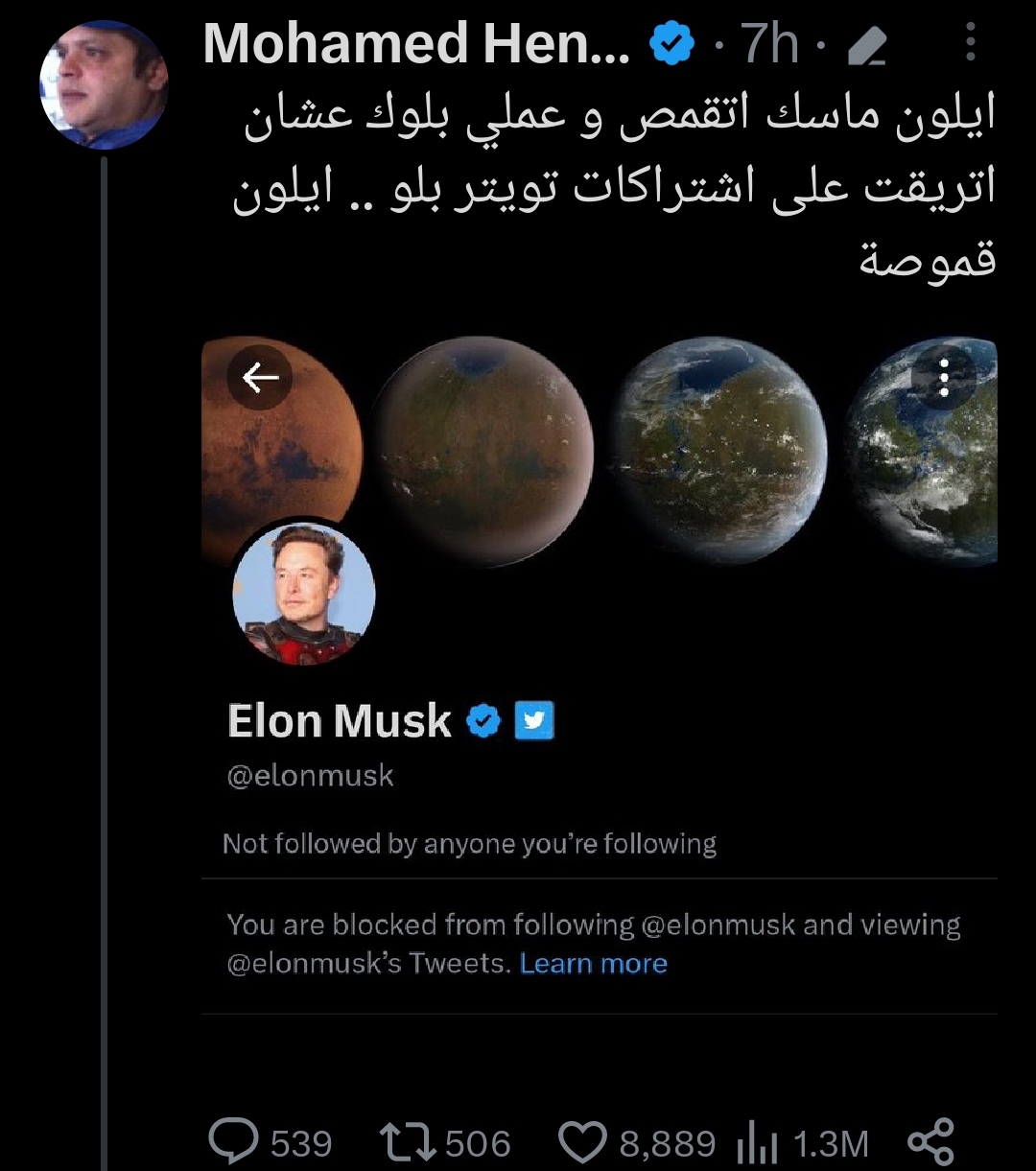
Task: Click the edited pencil icon beside 7h
Action: click(868, 46)
